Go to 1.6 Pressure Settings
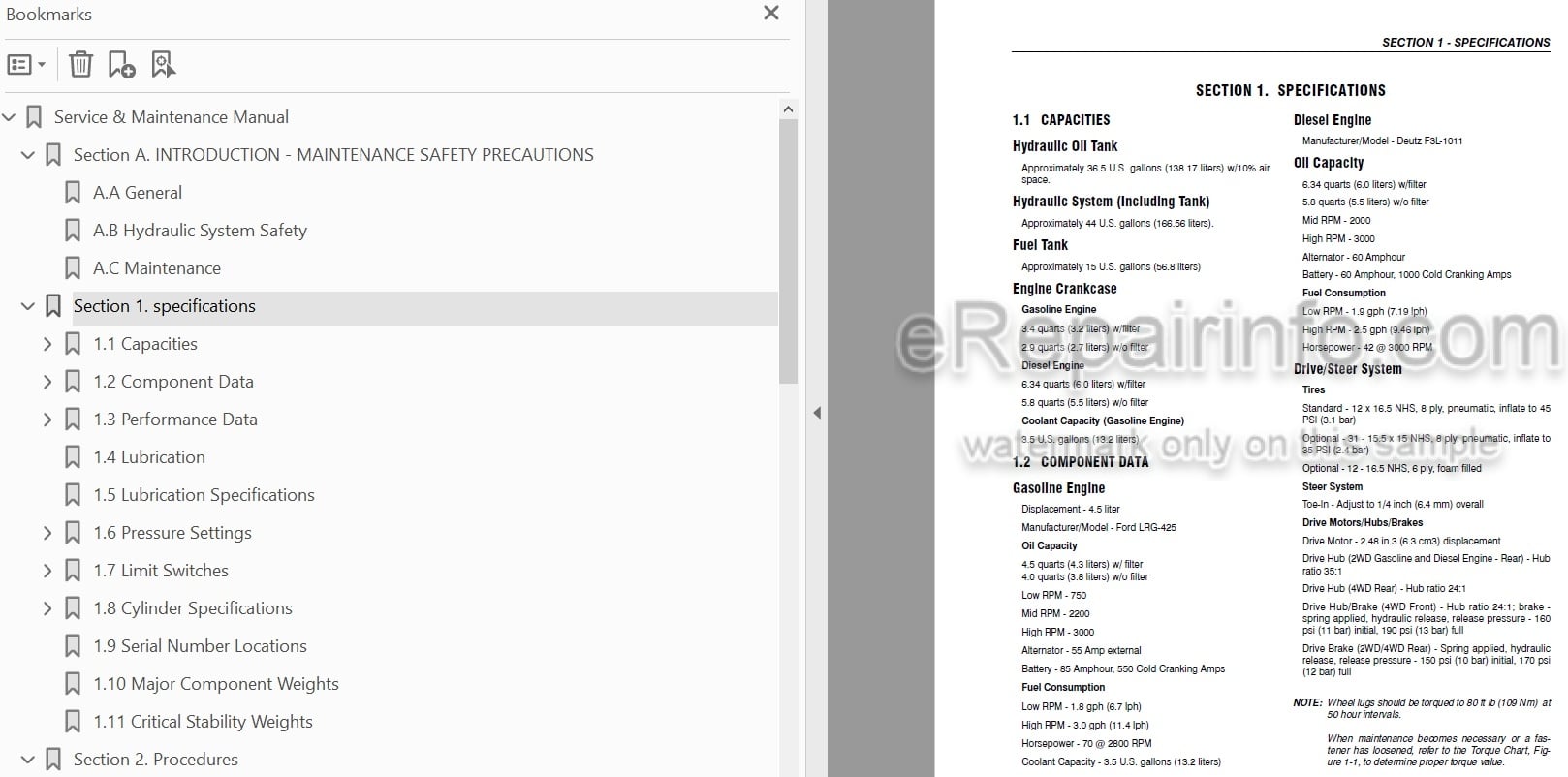1568x777 pixels. point(172,533)
